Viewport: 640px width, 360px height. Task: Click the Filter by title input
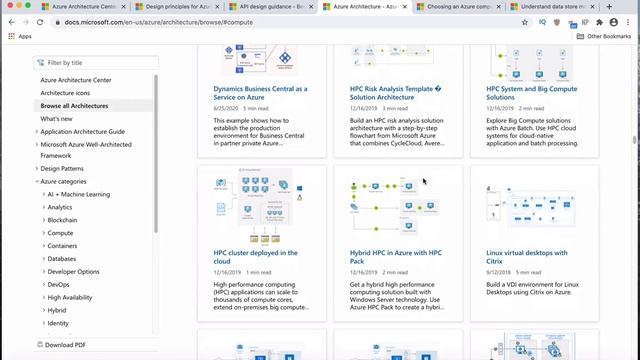click(96, 62)
